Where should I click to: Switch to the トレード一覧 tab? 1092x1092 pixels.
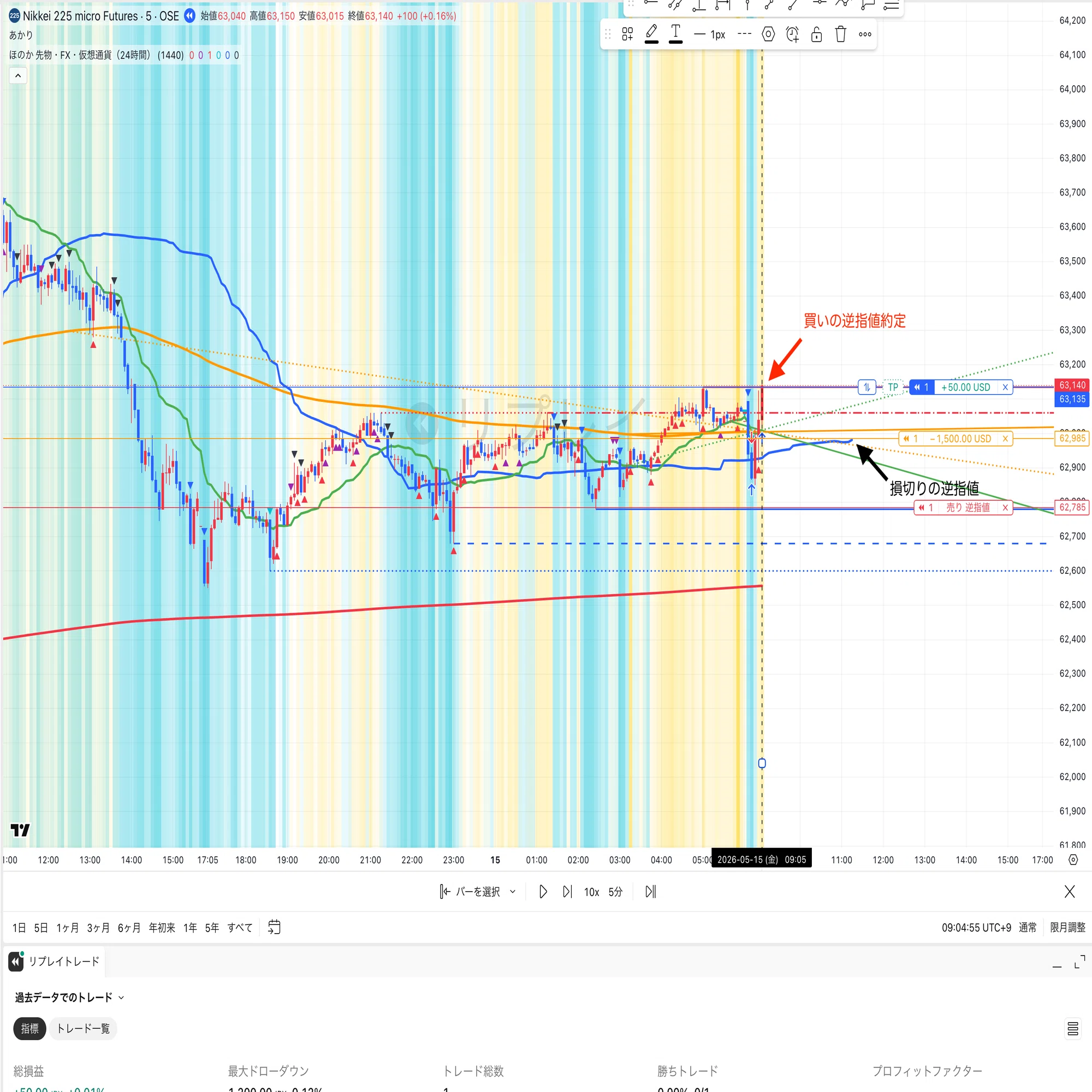(x=83, y=1029)
